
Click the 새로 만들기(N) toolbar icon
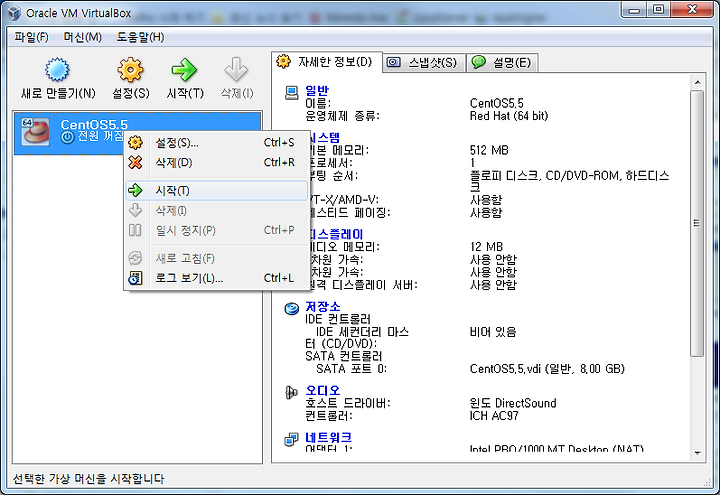[57, 70]
